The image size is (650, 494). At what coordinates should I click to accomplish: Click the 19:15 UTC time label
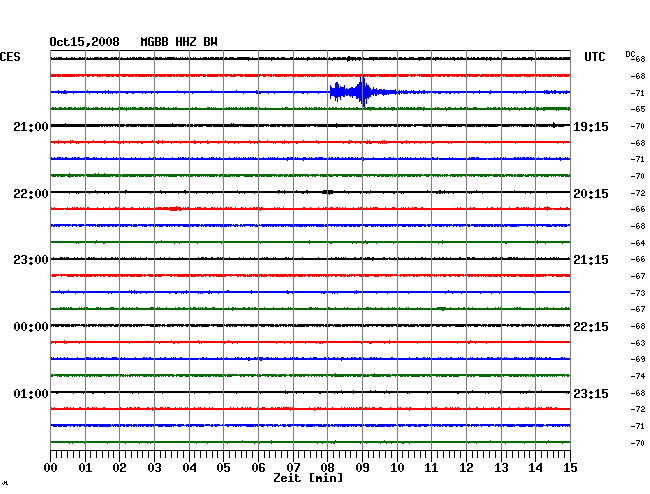pyautogui.click(x=591, y=127)
